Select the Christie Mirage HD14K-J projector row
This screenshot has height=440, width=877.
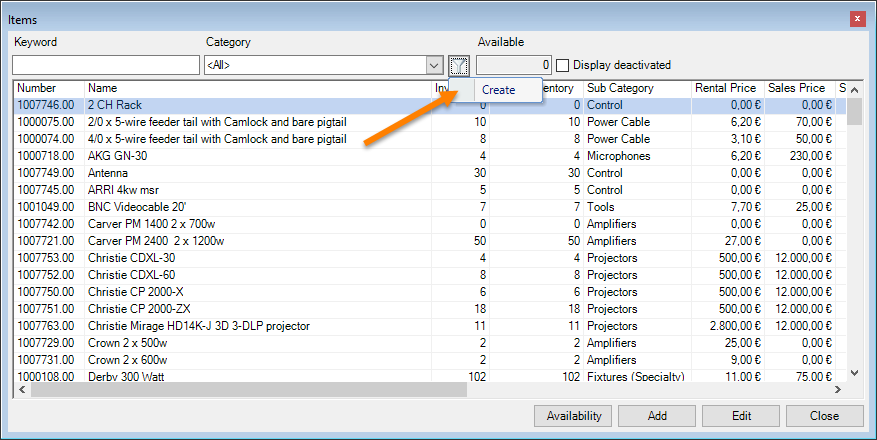coord(199,326)
